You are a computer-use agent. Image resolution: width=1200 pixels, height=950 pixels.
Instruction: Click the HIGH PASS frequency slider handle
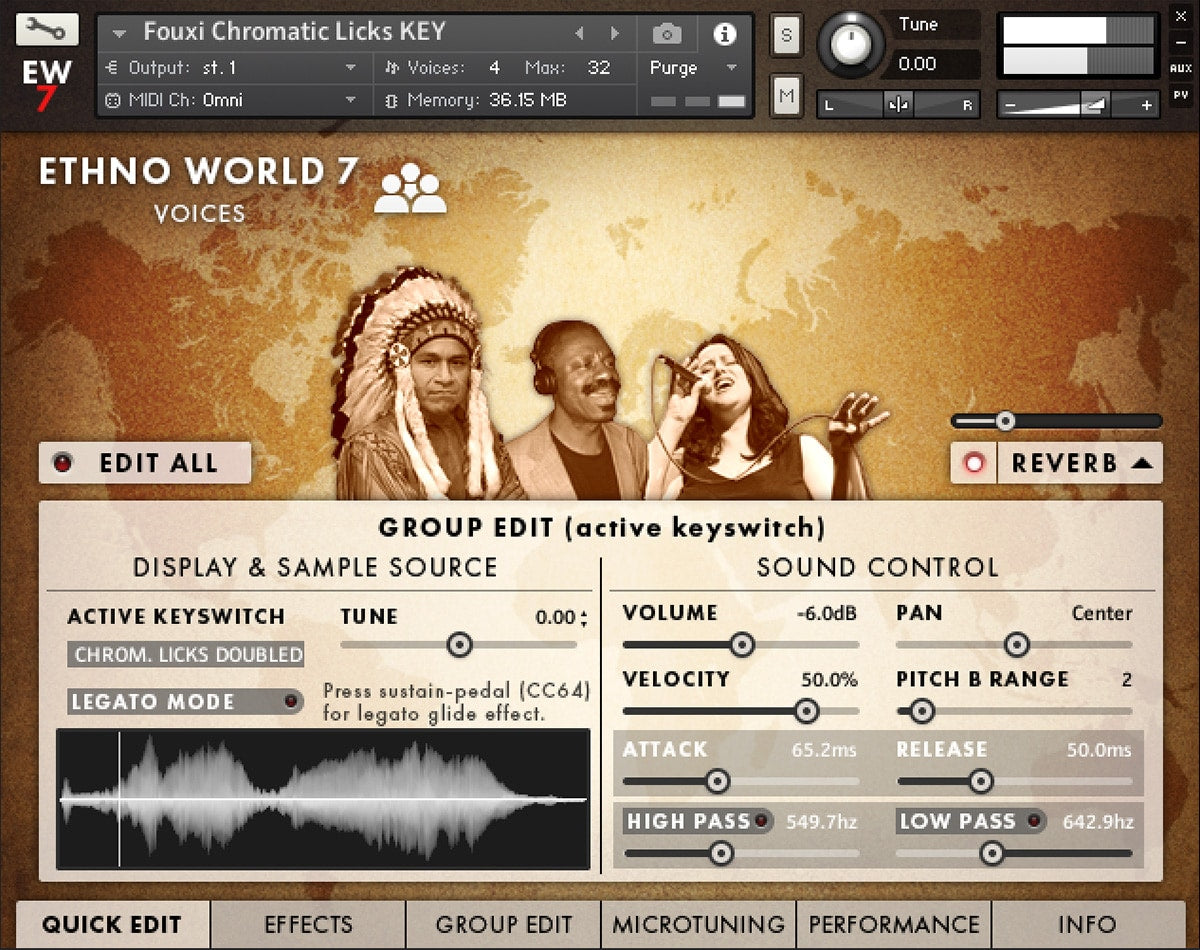click(720, 853)
